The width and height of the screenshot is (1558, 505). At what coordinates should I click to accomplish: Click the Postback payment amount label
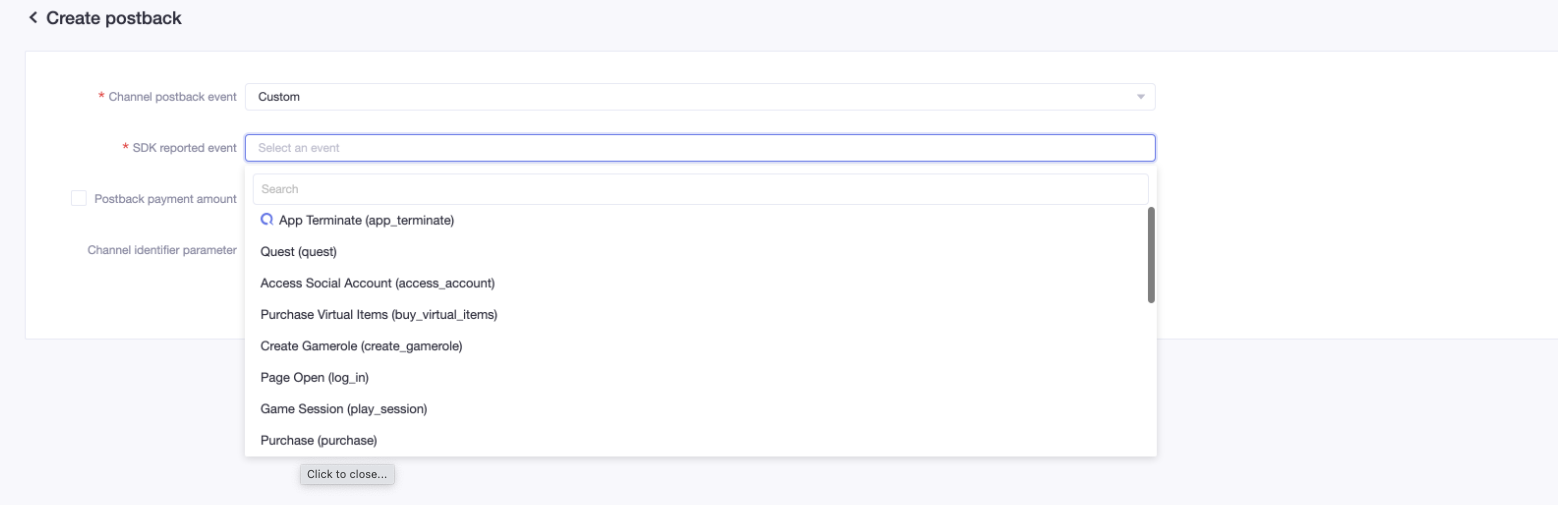165,199
